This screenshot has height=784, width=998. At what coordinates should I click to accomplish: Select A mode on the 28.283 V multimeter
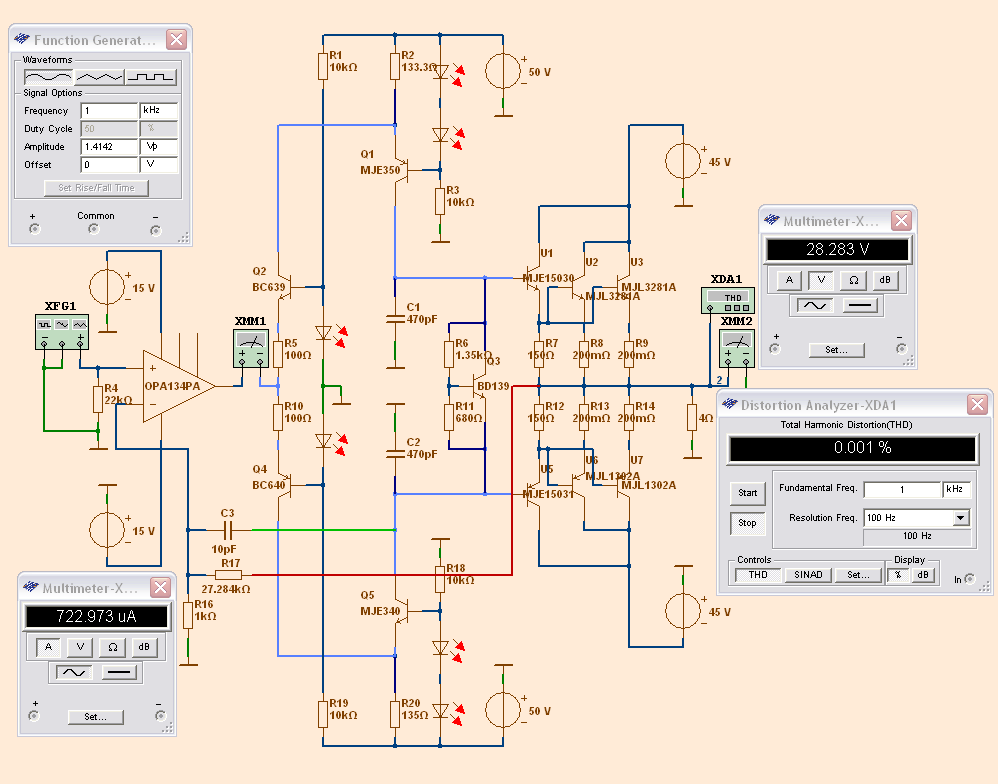click(789, 280)
